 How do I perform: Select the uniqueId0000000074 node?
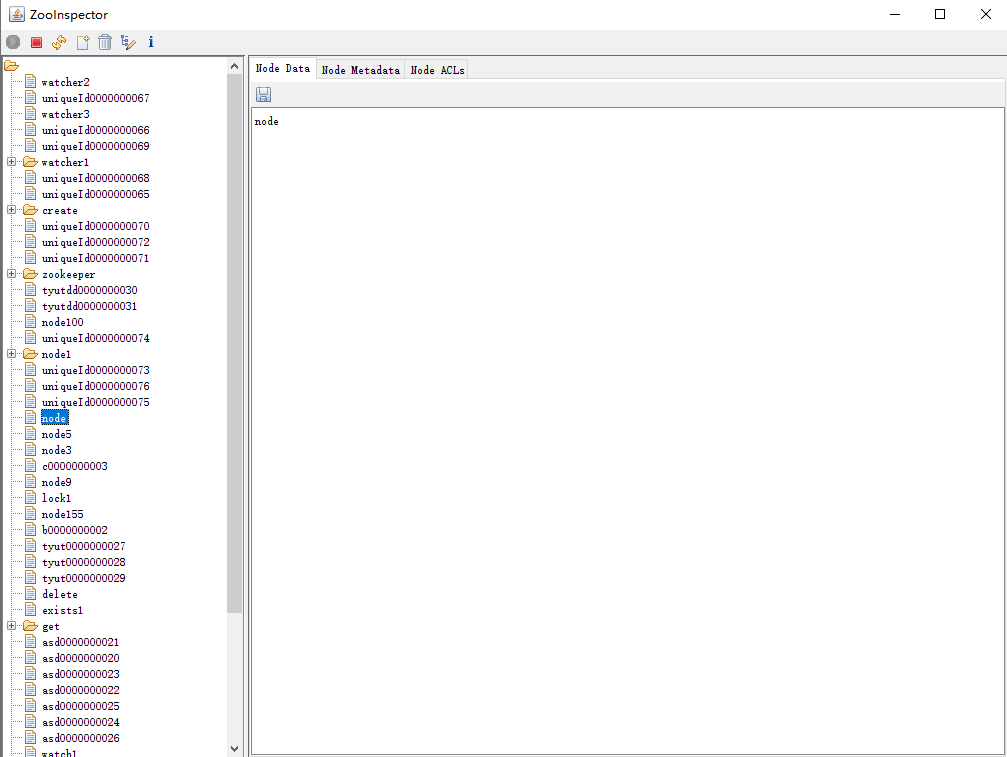click(96, 338)
